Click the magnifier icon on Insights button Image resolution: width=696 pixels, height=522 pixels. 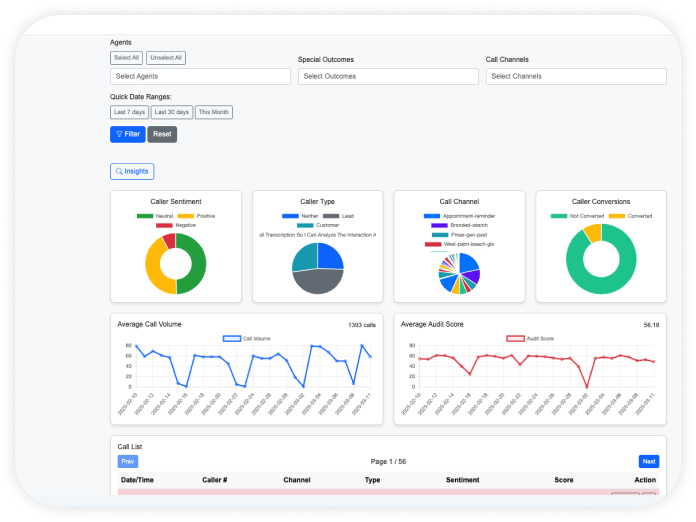120,172
